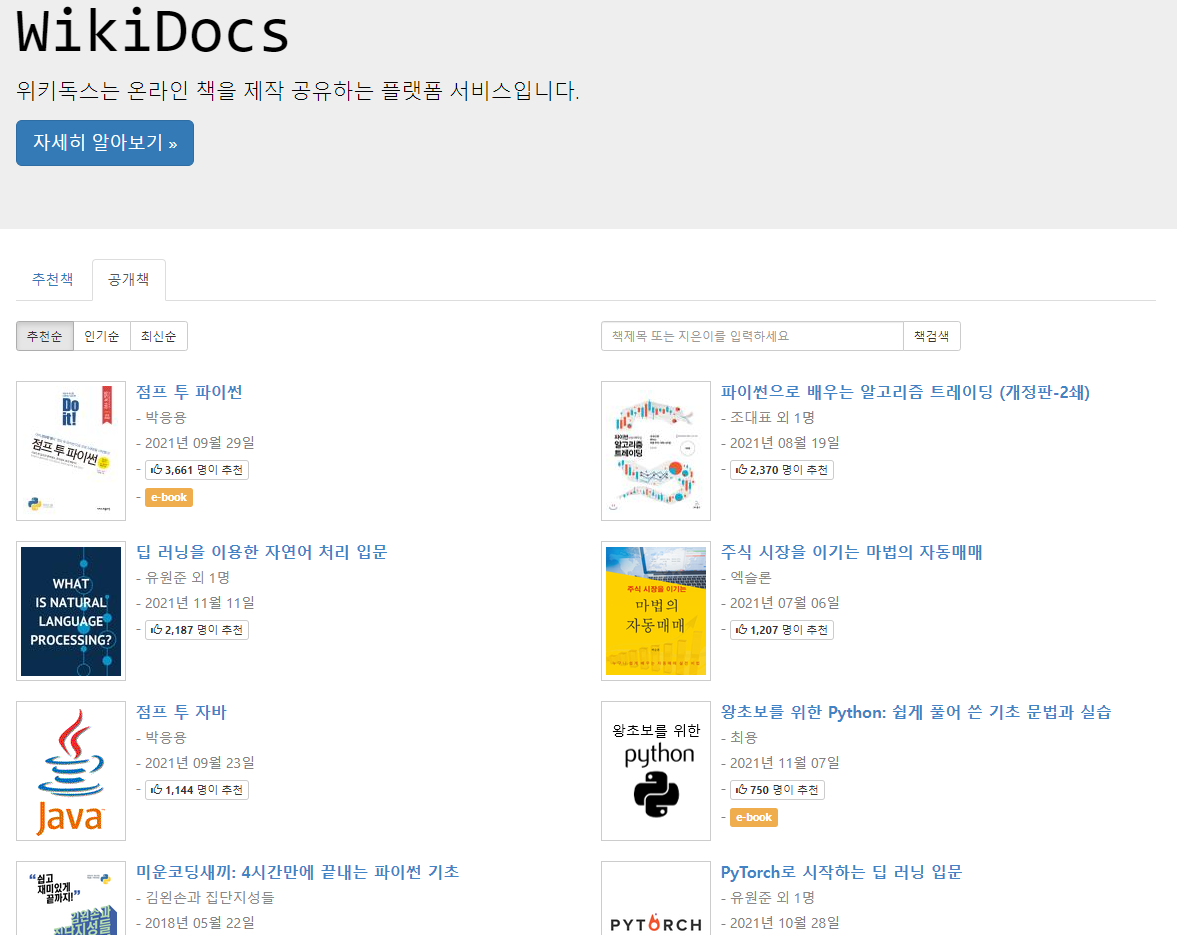Viewport: 1177px width, 935px height.
Task: Sort books by 최신순
Action: (158, 336)
